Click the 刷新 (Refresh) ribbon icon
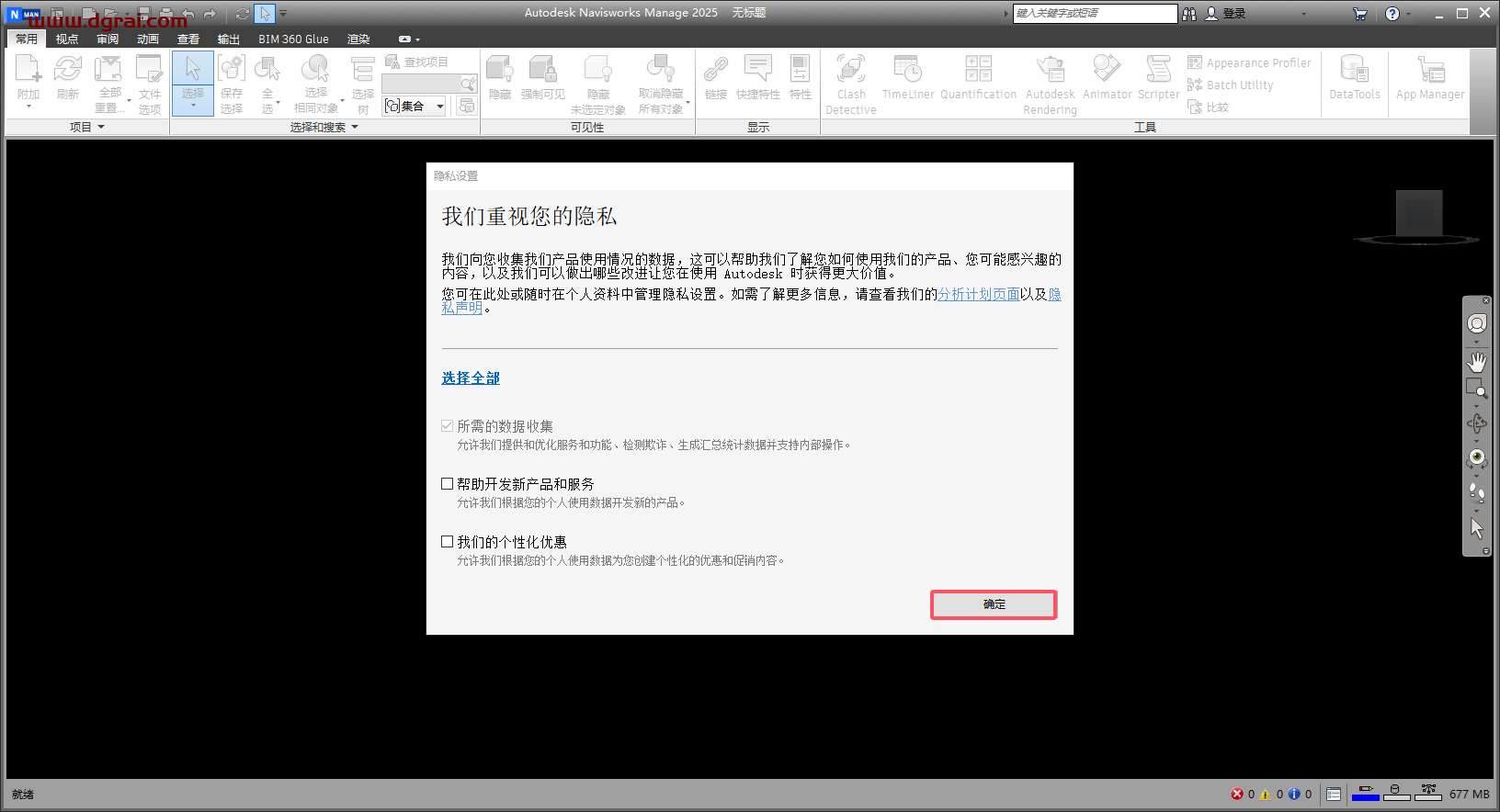 point(68,70)
